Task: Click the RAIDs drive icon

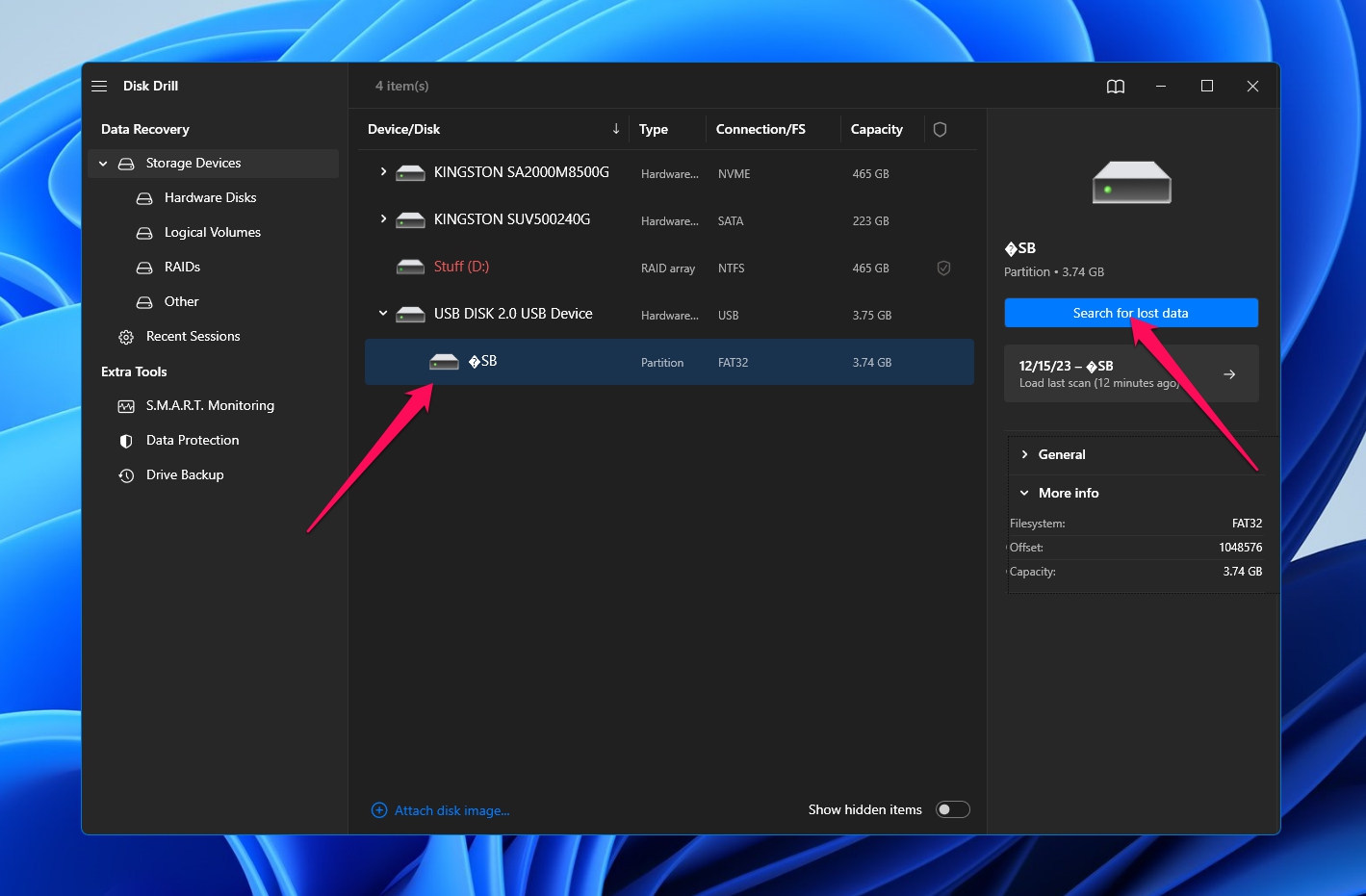Action: coord(144,268)
